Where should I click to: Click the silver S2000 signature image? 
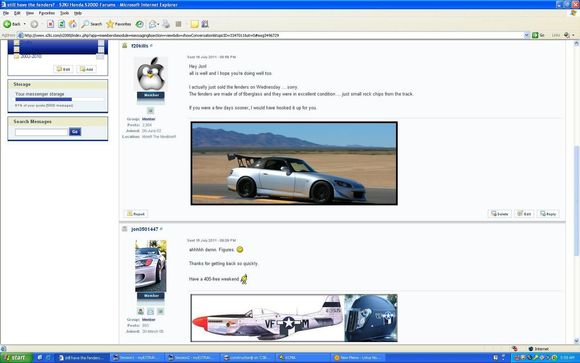pos(294,163)
